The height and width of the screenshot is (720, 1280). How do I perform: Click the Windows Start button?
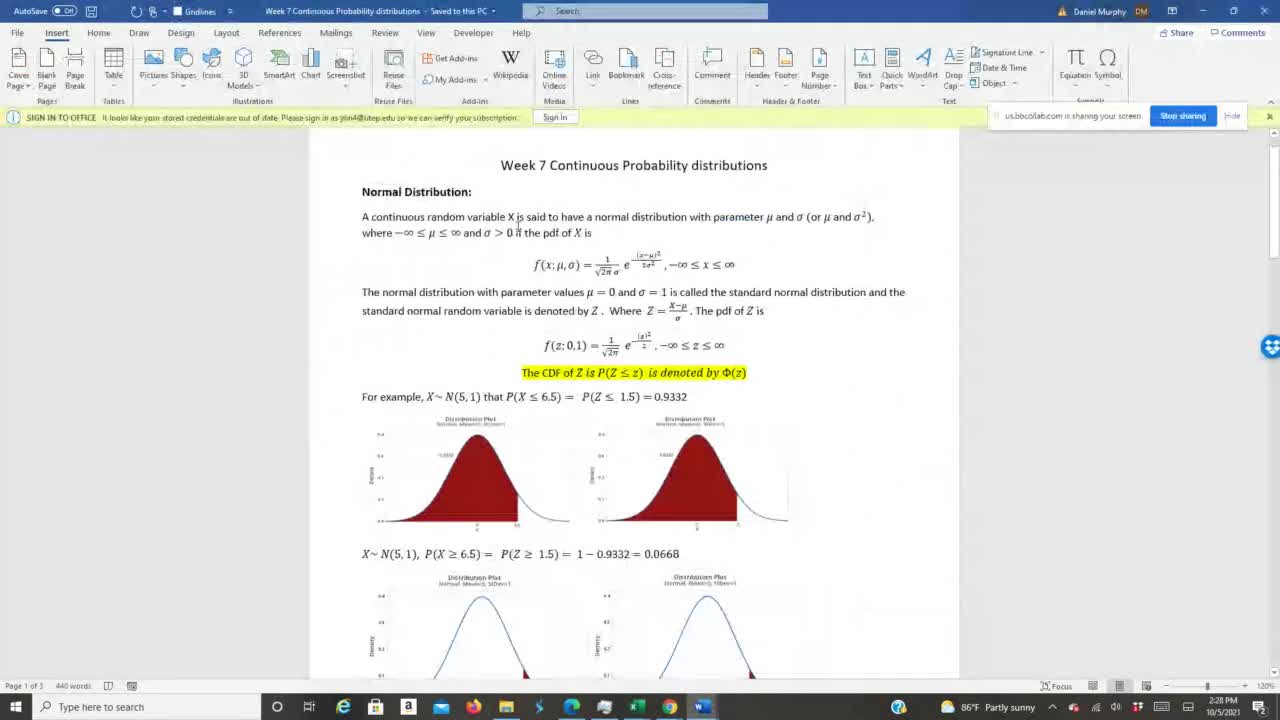(x=16, y=707)
